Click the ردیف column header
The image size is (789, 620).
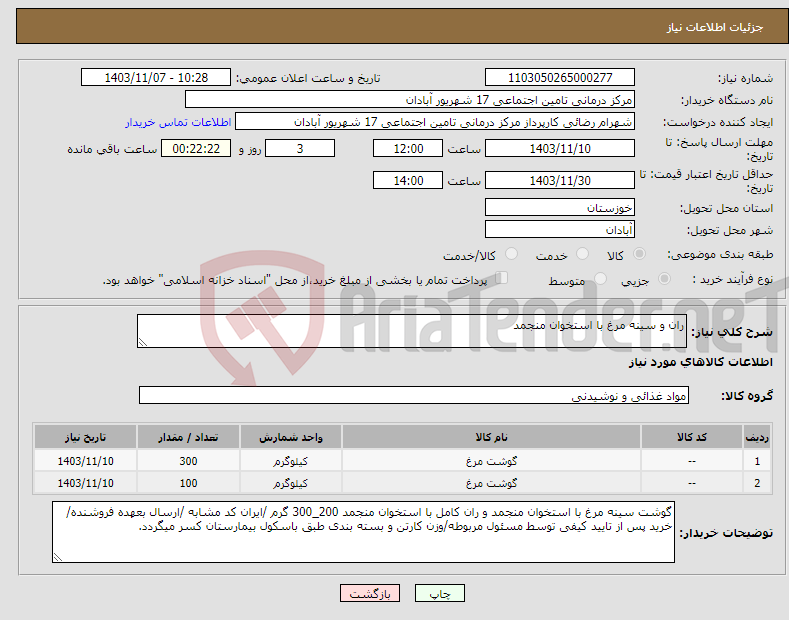pyautogui.click(x=757, y=437)
